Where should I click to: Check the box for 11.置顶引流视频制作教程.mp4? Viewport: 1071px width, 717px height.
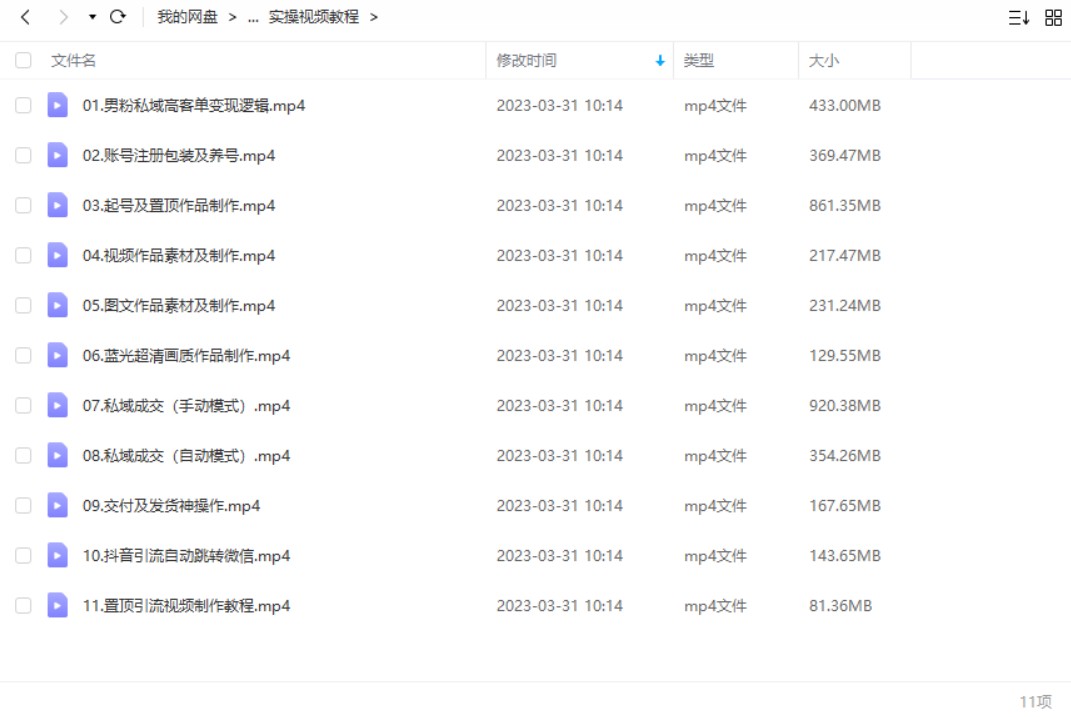pos(23,606)
